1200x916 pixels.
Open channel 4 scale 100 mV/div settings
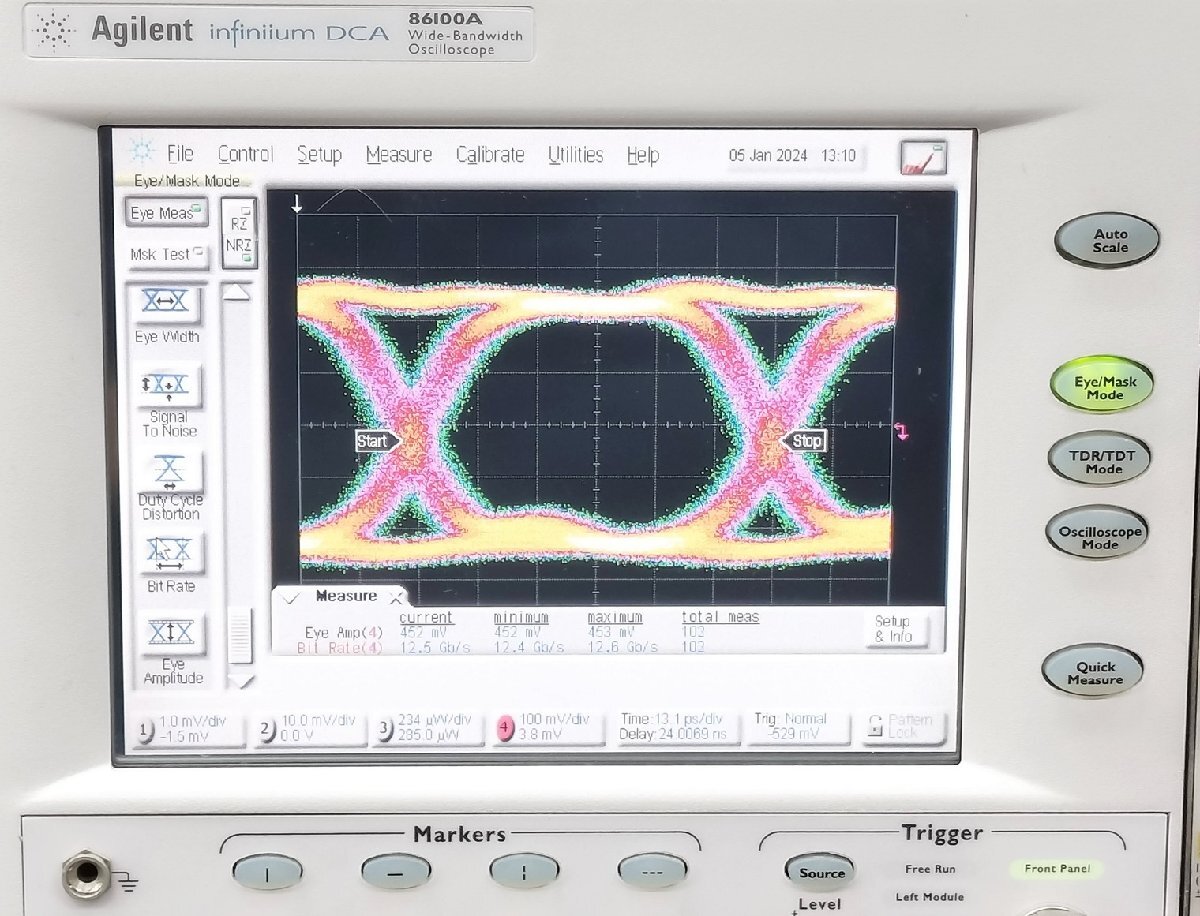point(547,729)
